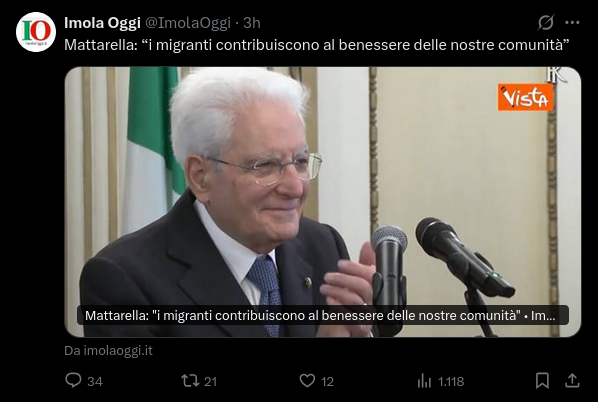Open the Mattarella article card image
Image resolution: width=598 pixels, height=402 pixels.
(x=323, y=202)
